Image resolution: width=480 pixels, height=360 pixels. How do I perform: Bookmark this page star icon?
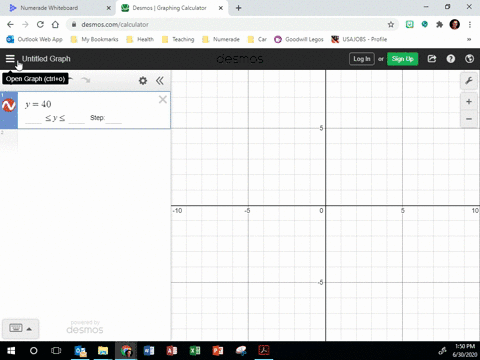coord(391,24)
